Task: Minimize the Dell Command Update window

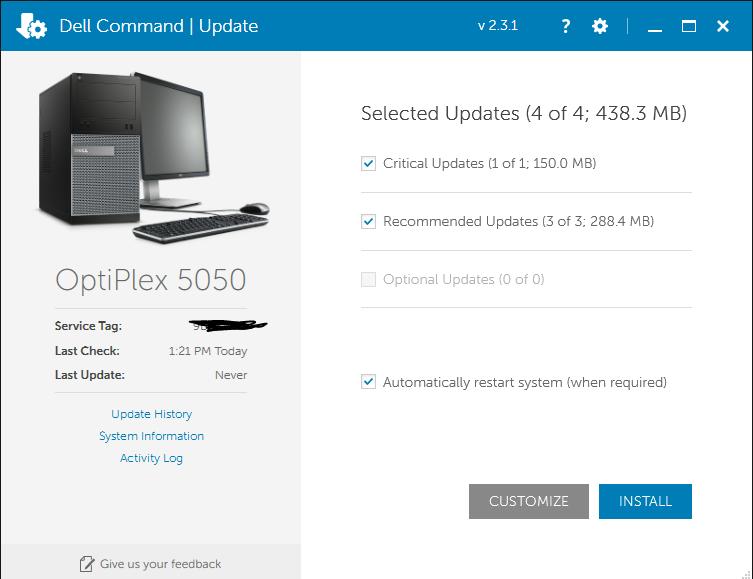Action: tap(655, 27)
